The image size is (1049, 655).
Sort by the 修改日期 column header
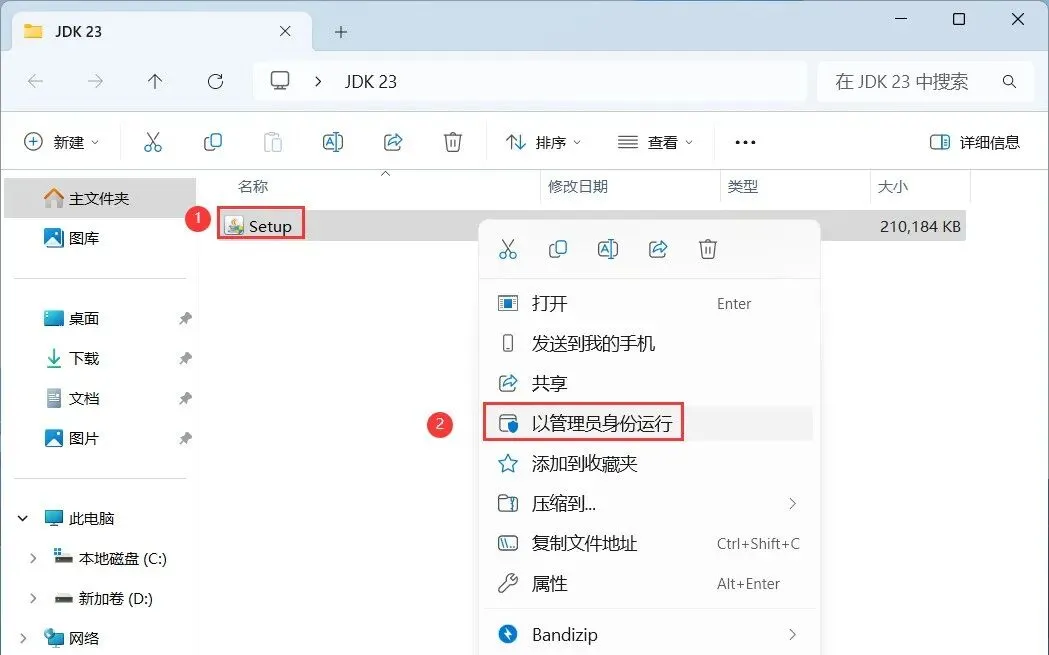578,187
